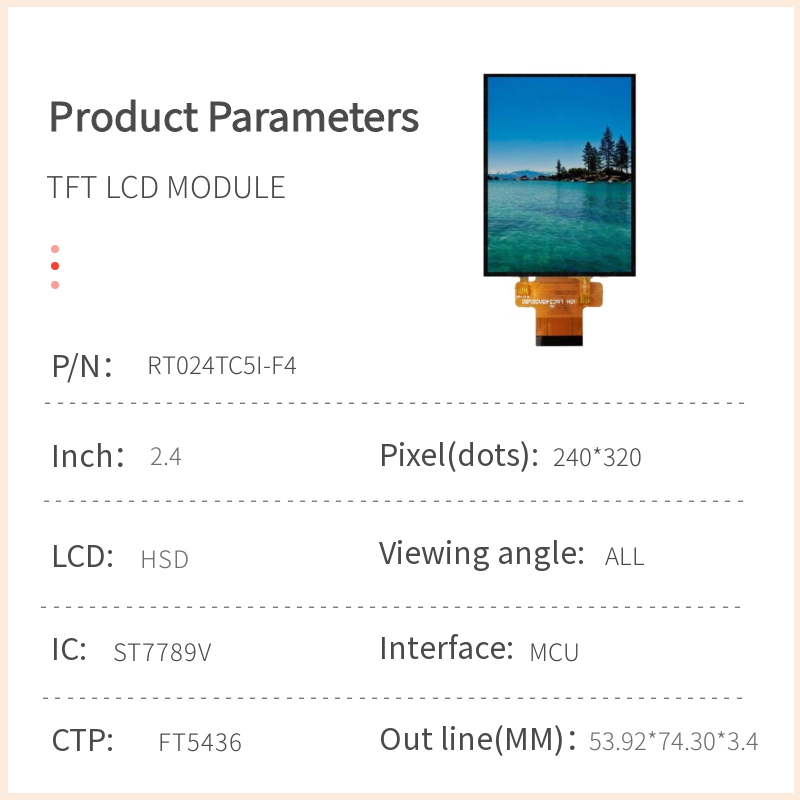This screenshot has width=800, height=800.
Task: Select the viewing angle value ALL
Action: 625,557
